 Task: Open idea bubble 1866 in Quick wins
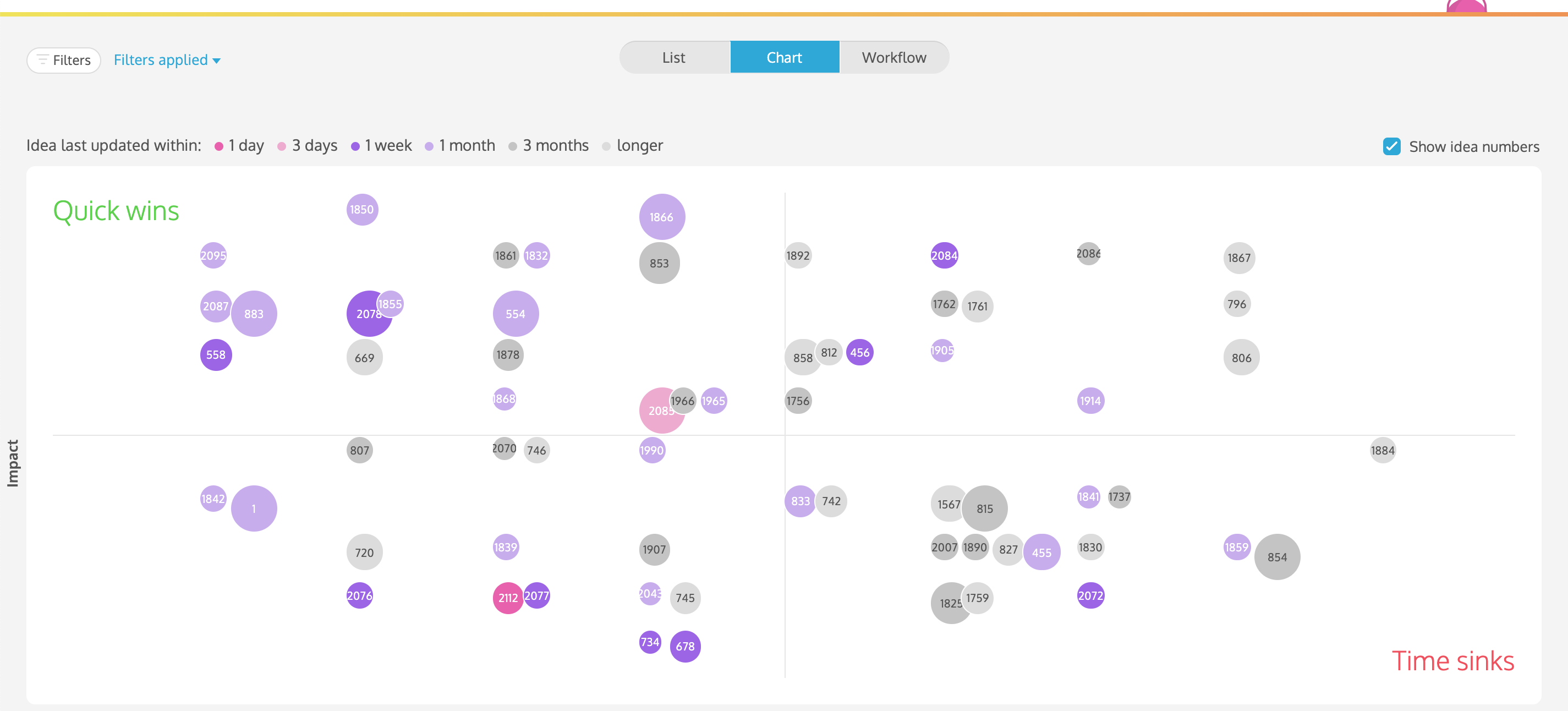(661, 217)
